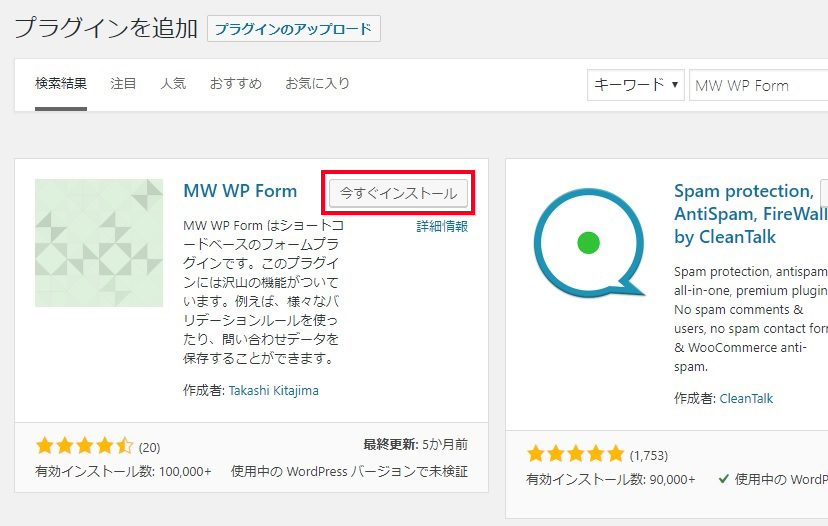This screenshot has height=526, width=828.
Task: Open 詳細情報 link for MW WP Form
Action: coord(442,227)
